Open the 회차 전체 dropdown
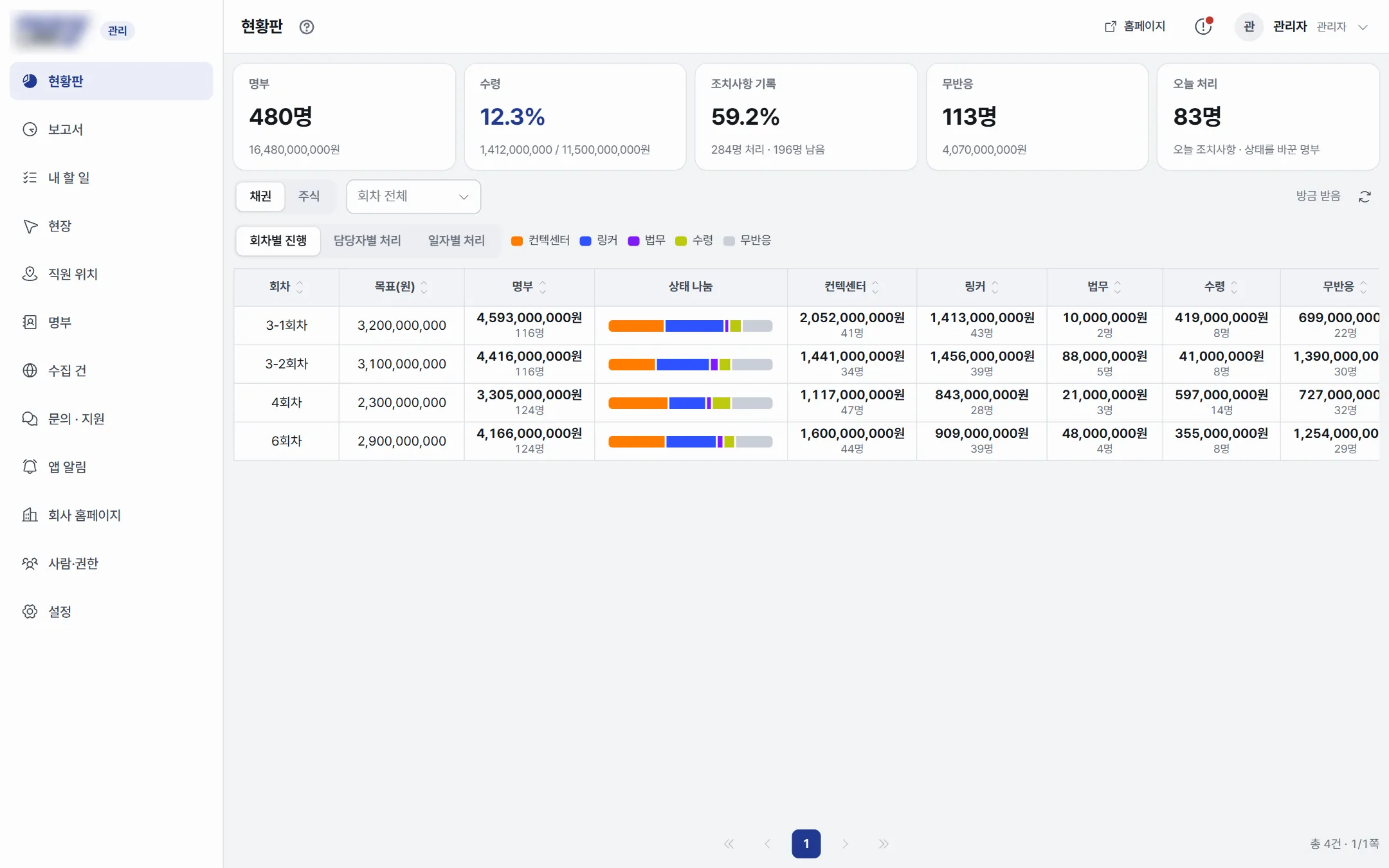 (413, 197)
